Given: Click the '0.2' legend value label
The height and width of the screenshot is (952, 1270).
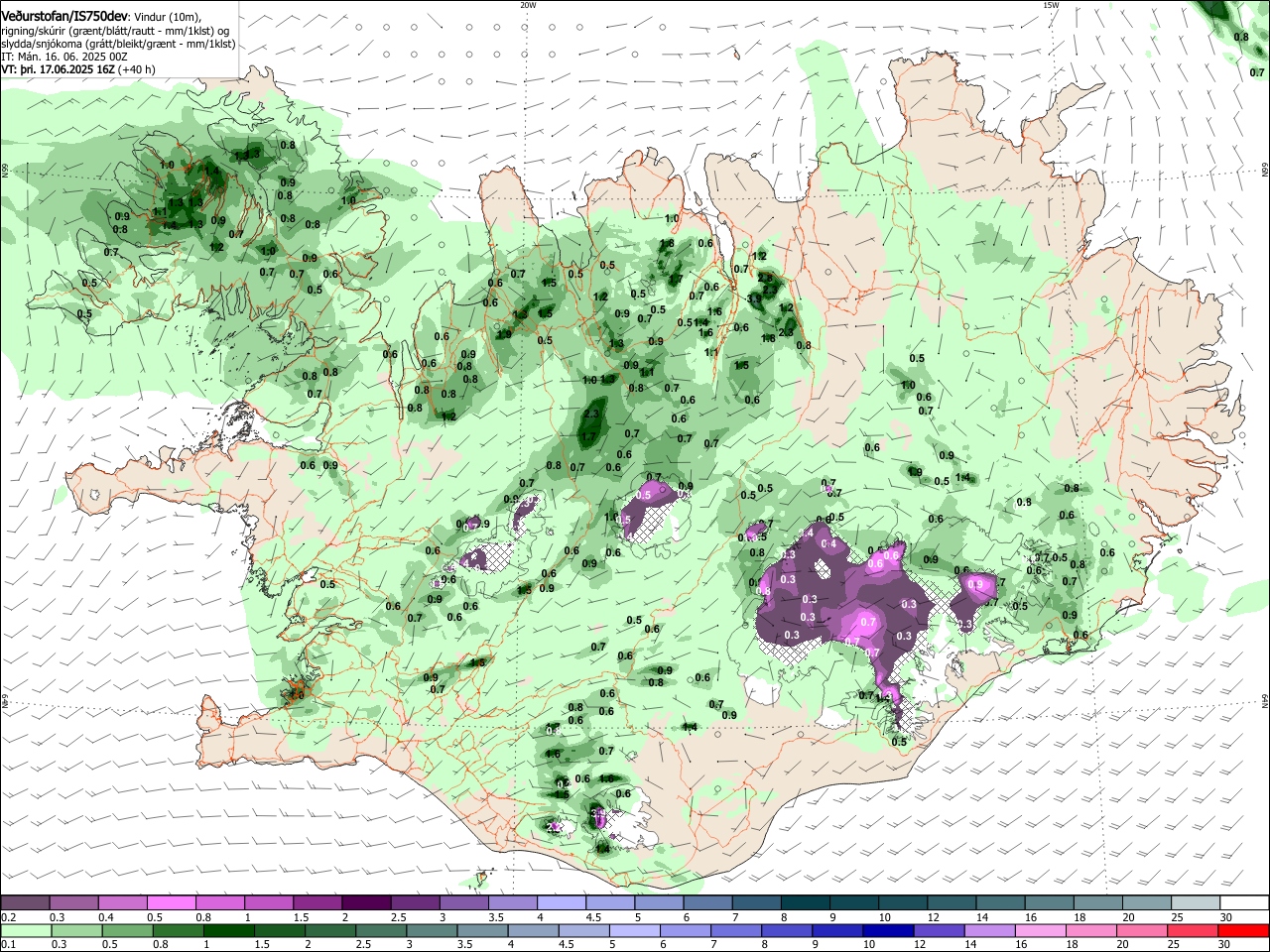Looking at the screenshot, I should (x=6, y=916).
